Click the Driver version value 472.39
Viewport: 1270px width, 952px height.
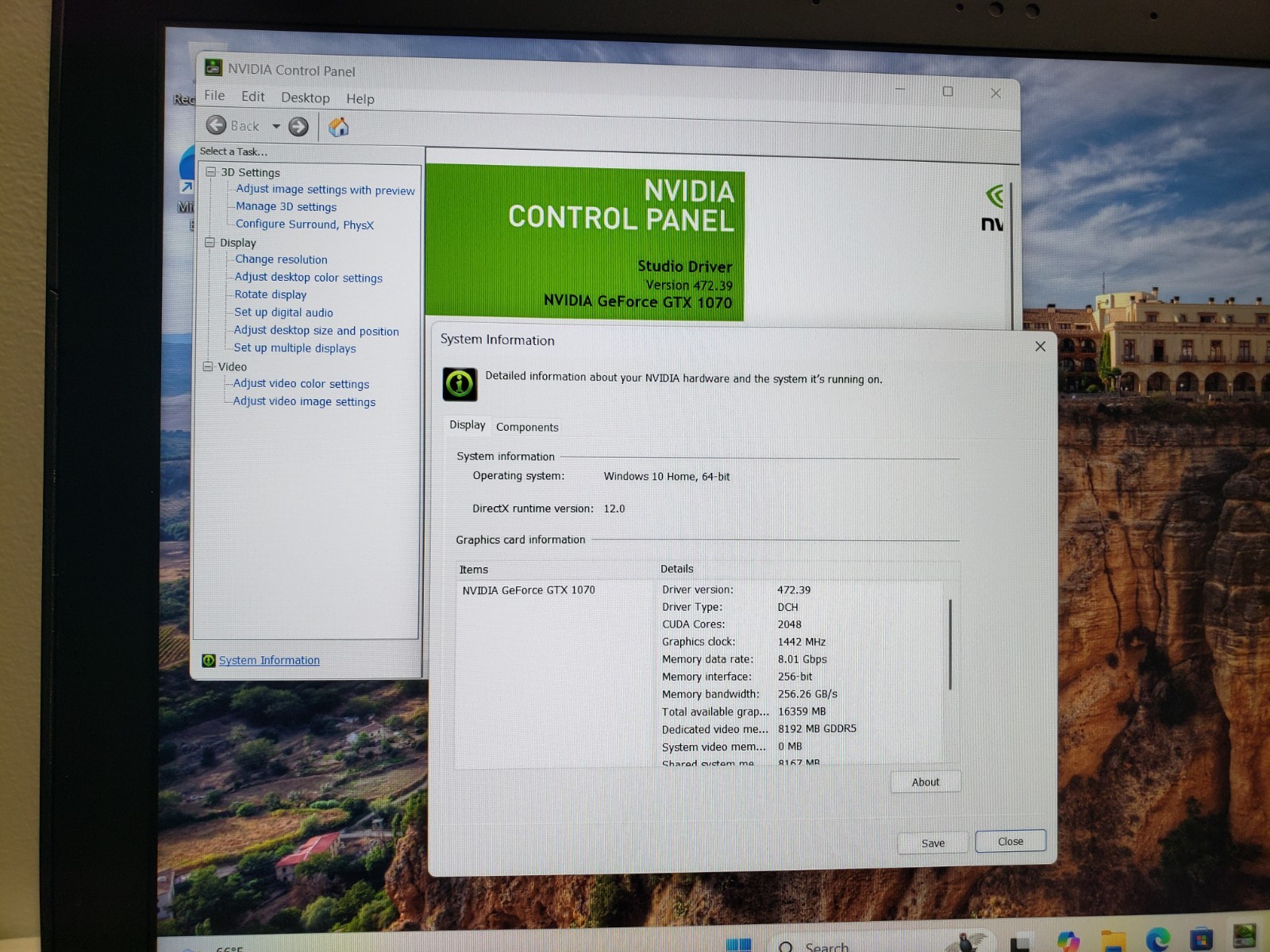point(794,590)
